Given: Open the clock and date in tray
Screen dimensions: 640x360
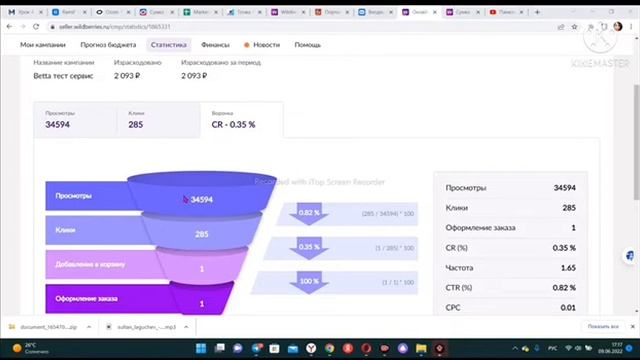Looking at the screenshot, I should 611,348.
